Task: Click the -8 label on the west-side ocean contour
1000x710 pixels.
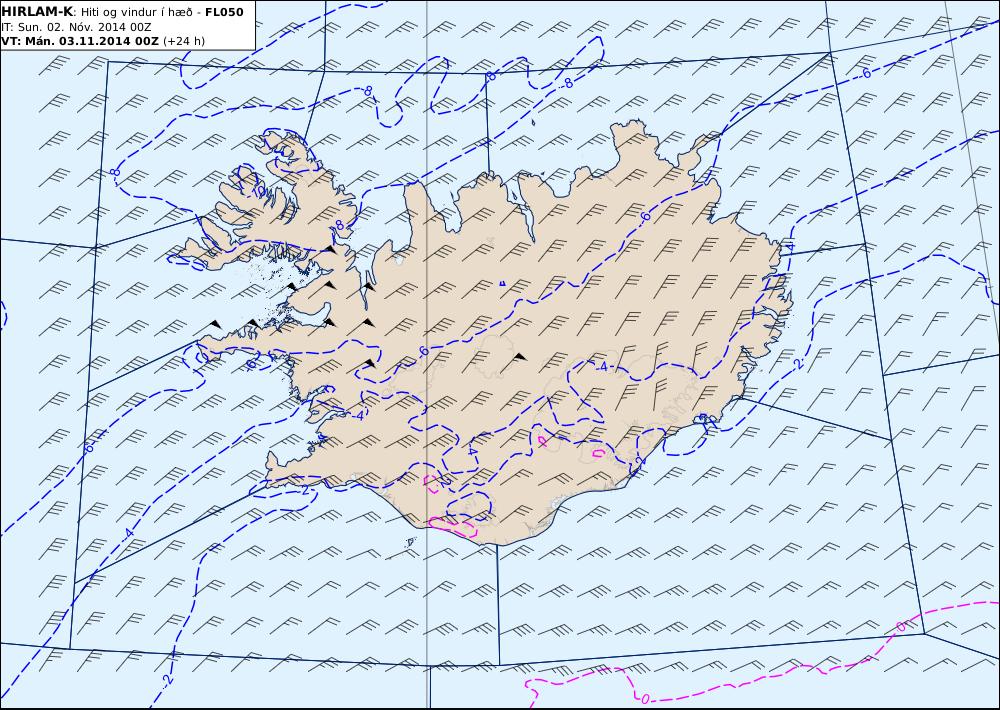Action: [114, 172]
